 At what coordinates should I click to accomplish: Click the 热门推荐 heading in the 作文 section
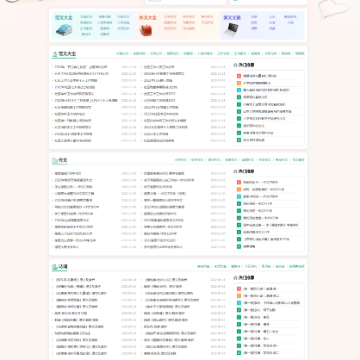tap(246, 172)
